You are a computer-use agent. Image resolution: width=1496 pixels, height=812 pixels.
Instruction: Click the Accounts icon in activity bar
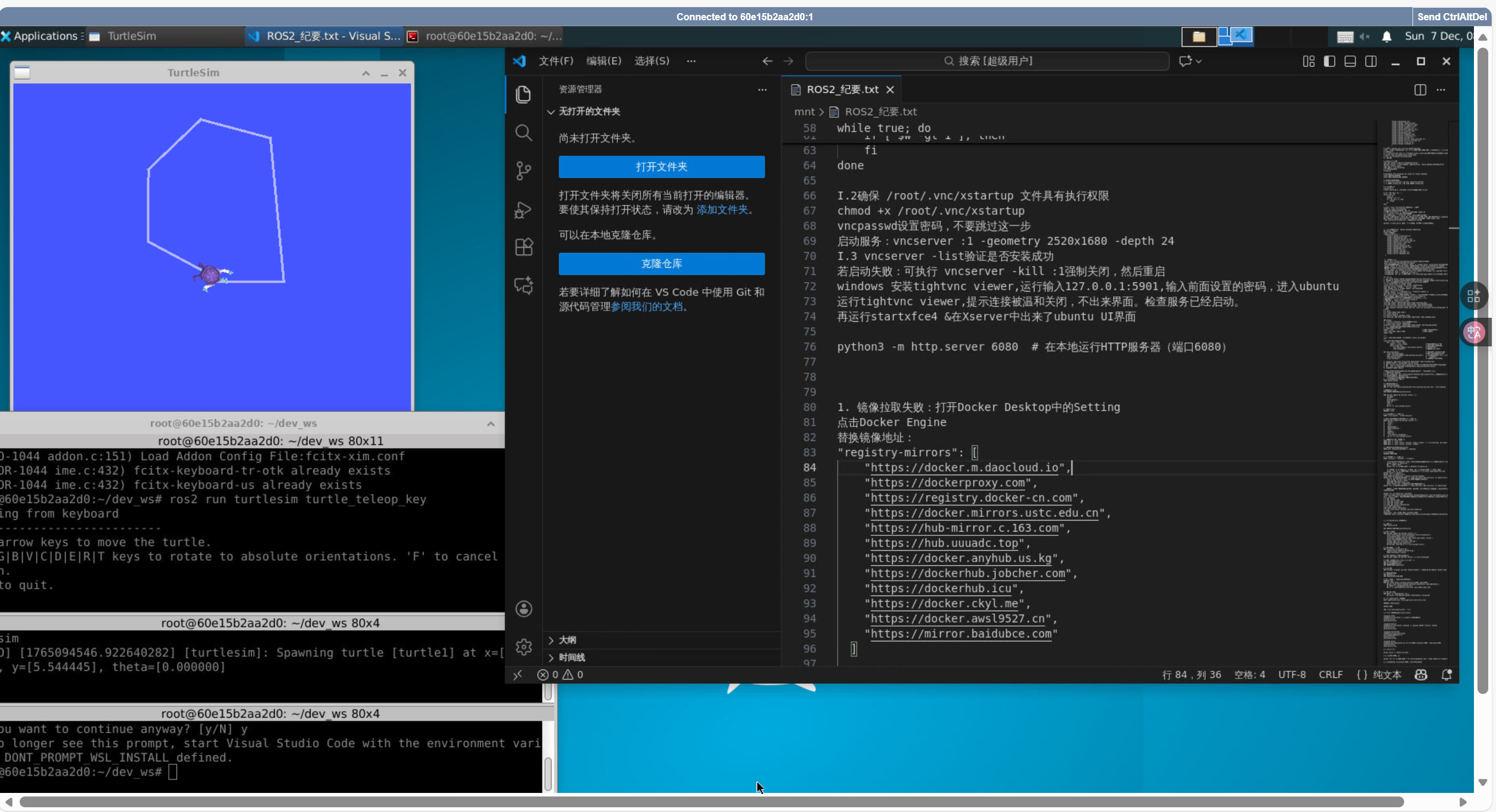tap(523, 609)
